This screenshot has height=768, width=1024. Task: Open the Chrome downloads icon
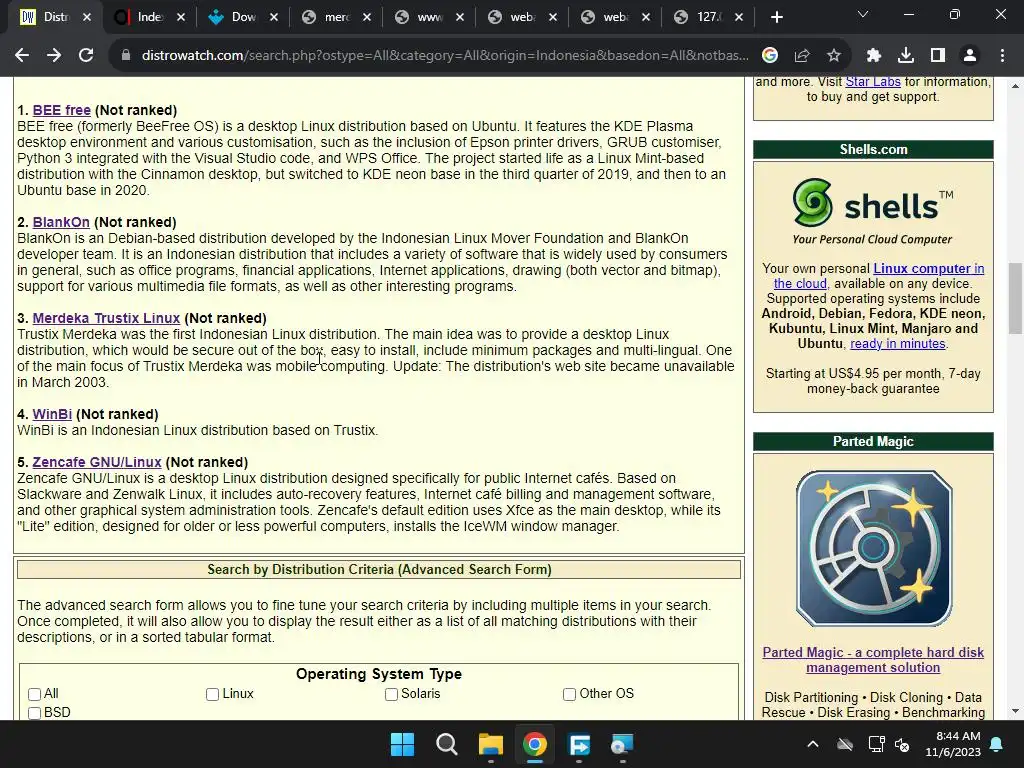coord(906,56)
